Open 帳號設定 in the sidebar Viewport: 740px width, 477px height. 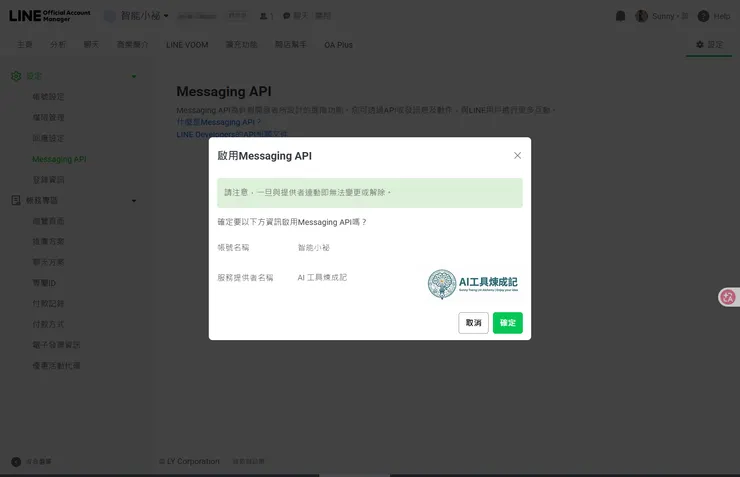[48, 97]
